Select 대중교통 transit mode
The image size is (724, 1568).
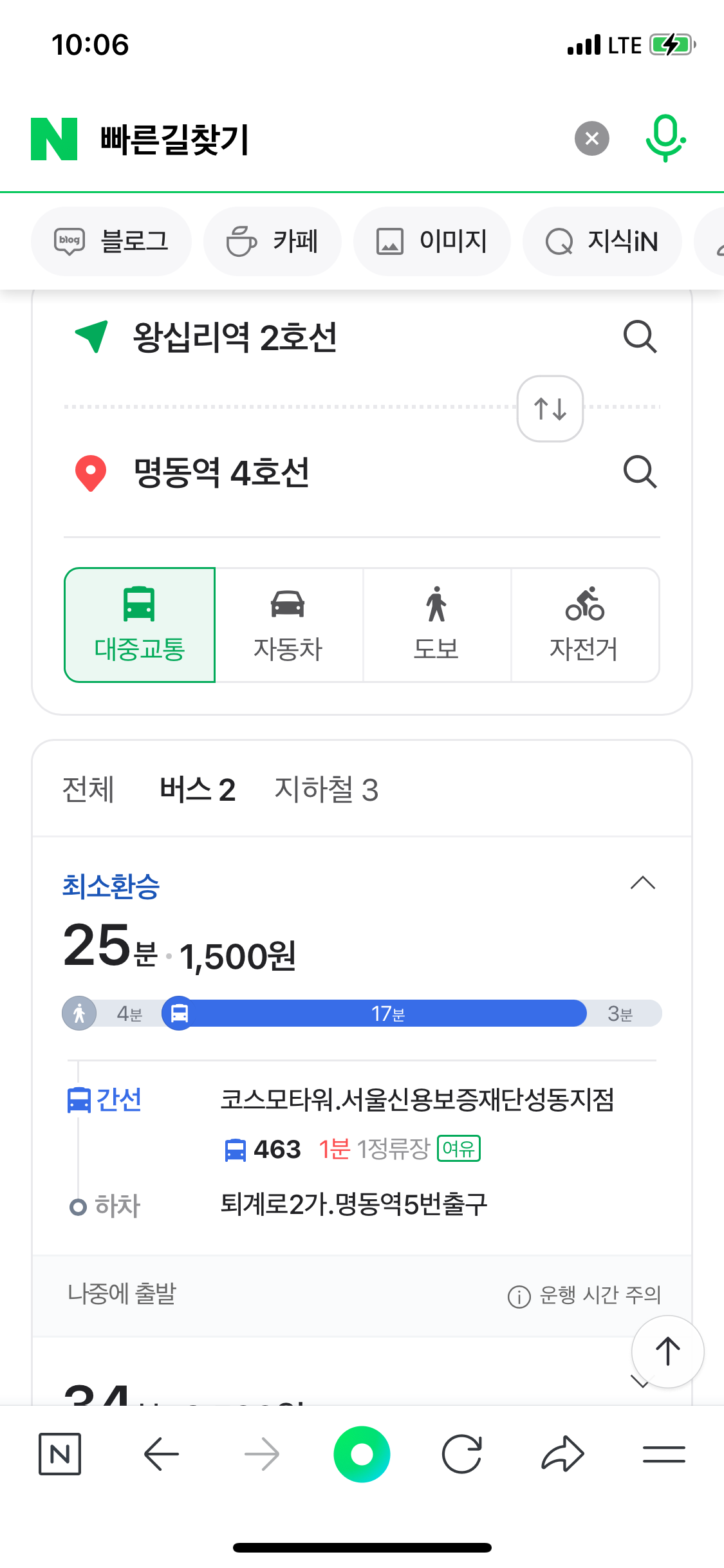(140, 625)
